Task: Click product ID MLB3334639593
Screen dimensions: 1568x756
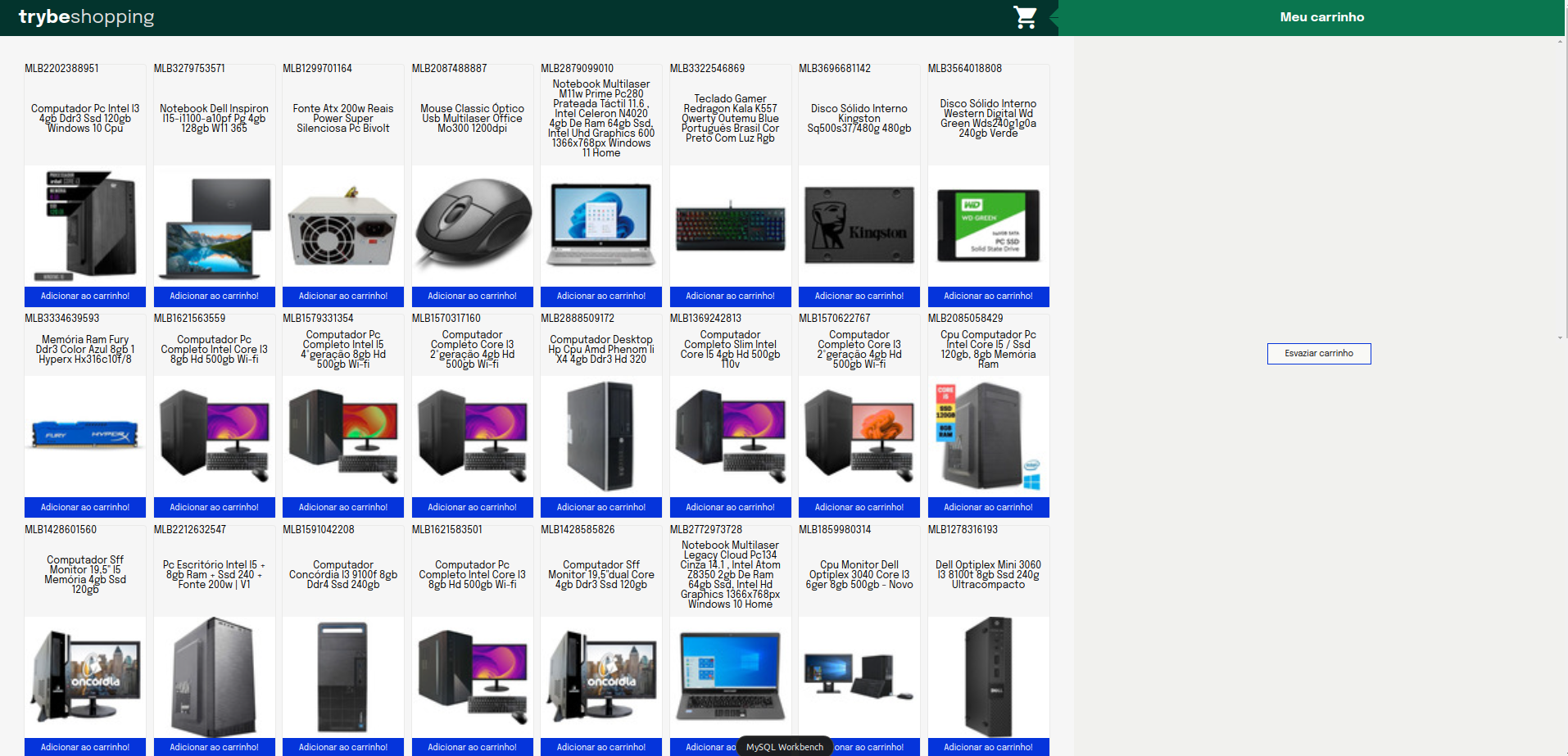Action: point(61,319)
